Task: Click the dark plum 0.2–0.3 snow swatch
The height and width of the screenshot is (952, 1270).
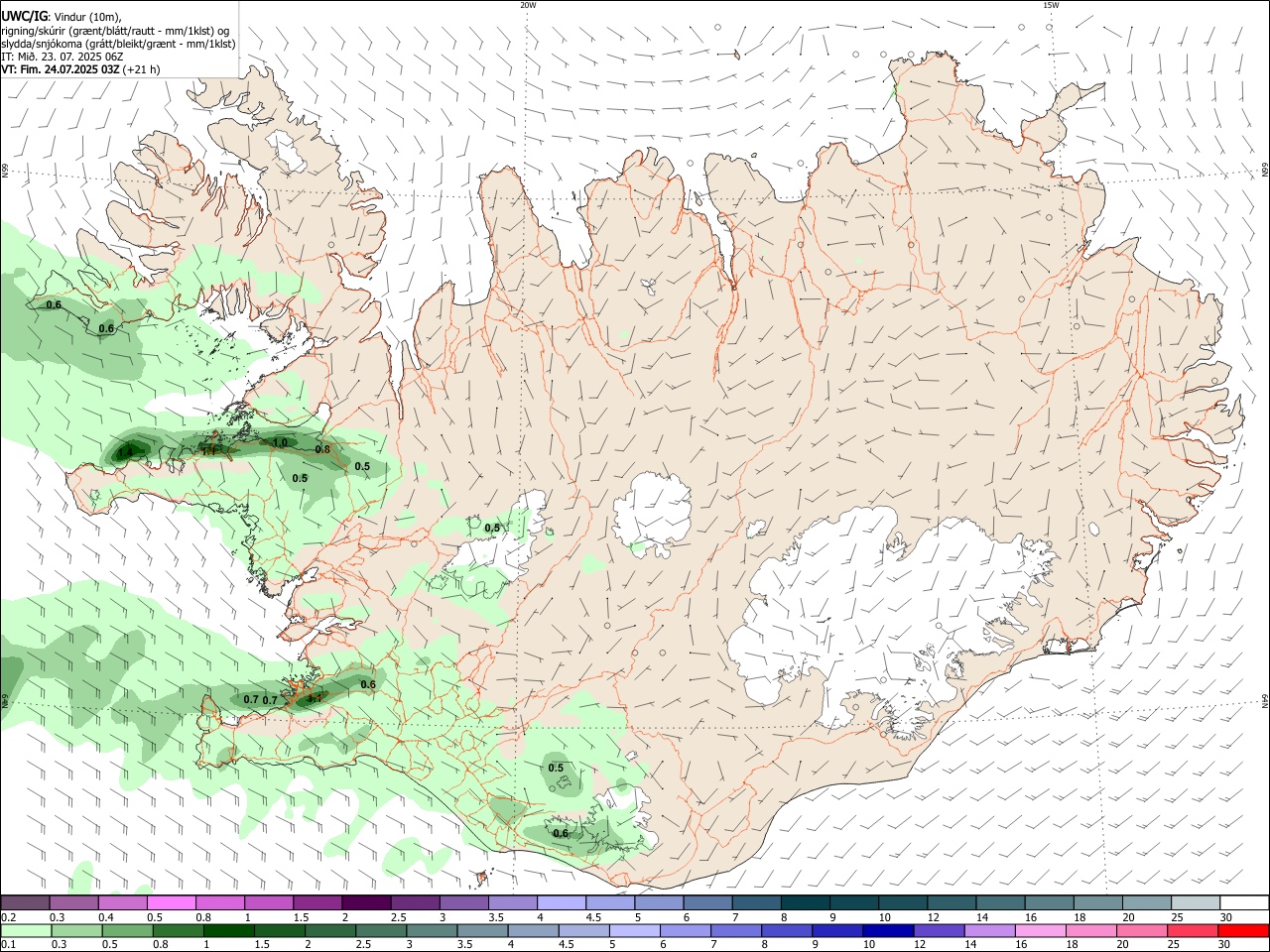Action: (x=25, y=903)
